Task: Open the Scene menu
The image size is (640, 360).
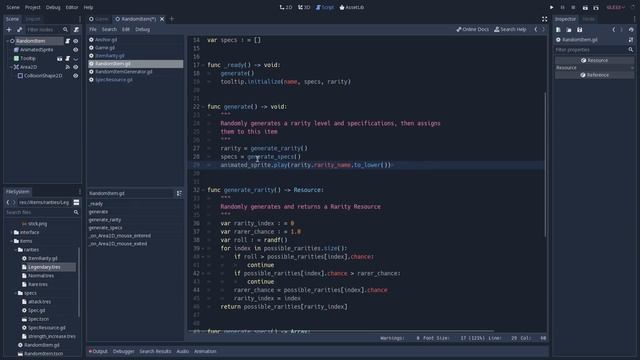Action: click(x=13, y=7)
